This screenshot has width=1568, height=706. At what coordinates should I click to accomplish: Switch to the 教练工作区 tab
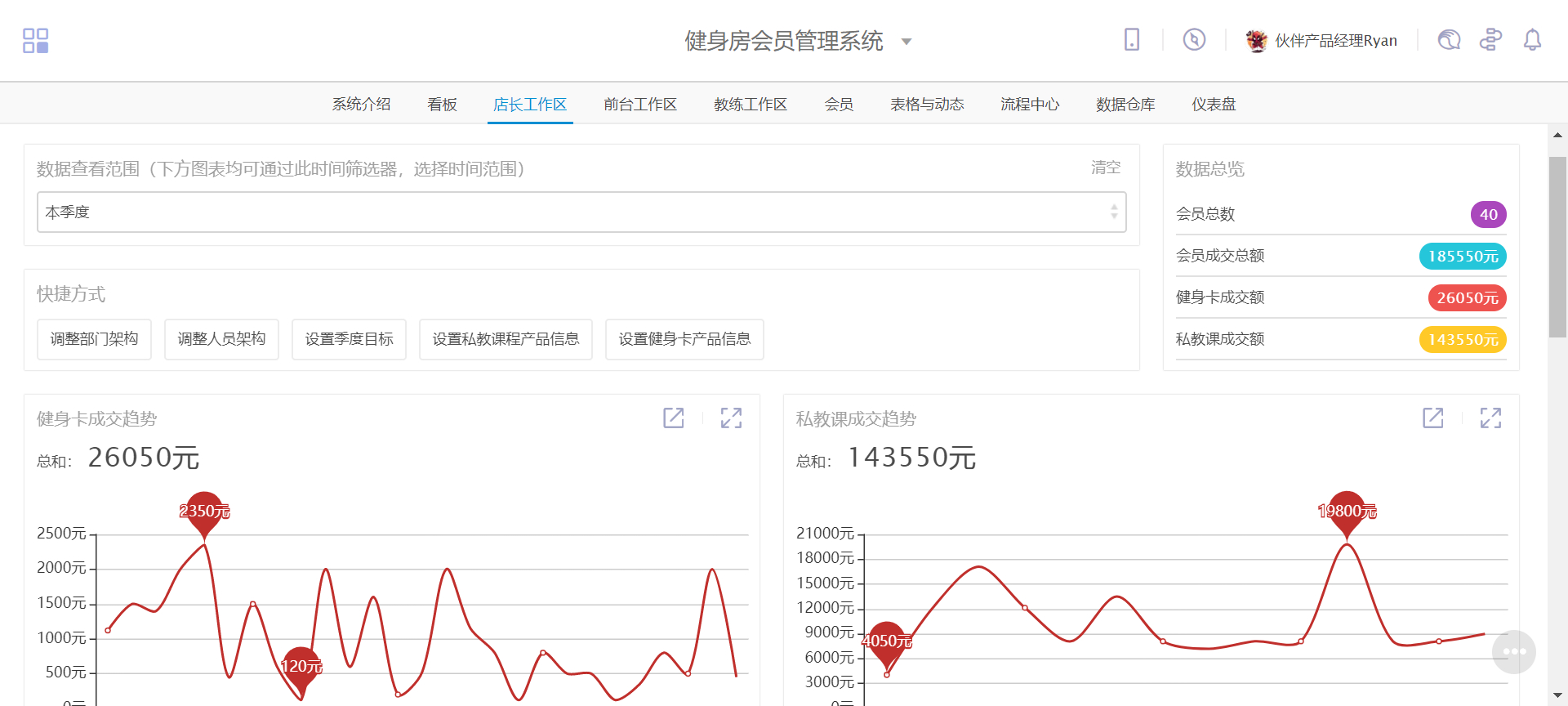[750, 105]
